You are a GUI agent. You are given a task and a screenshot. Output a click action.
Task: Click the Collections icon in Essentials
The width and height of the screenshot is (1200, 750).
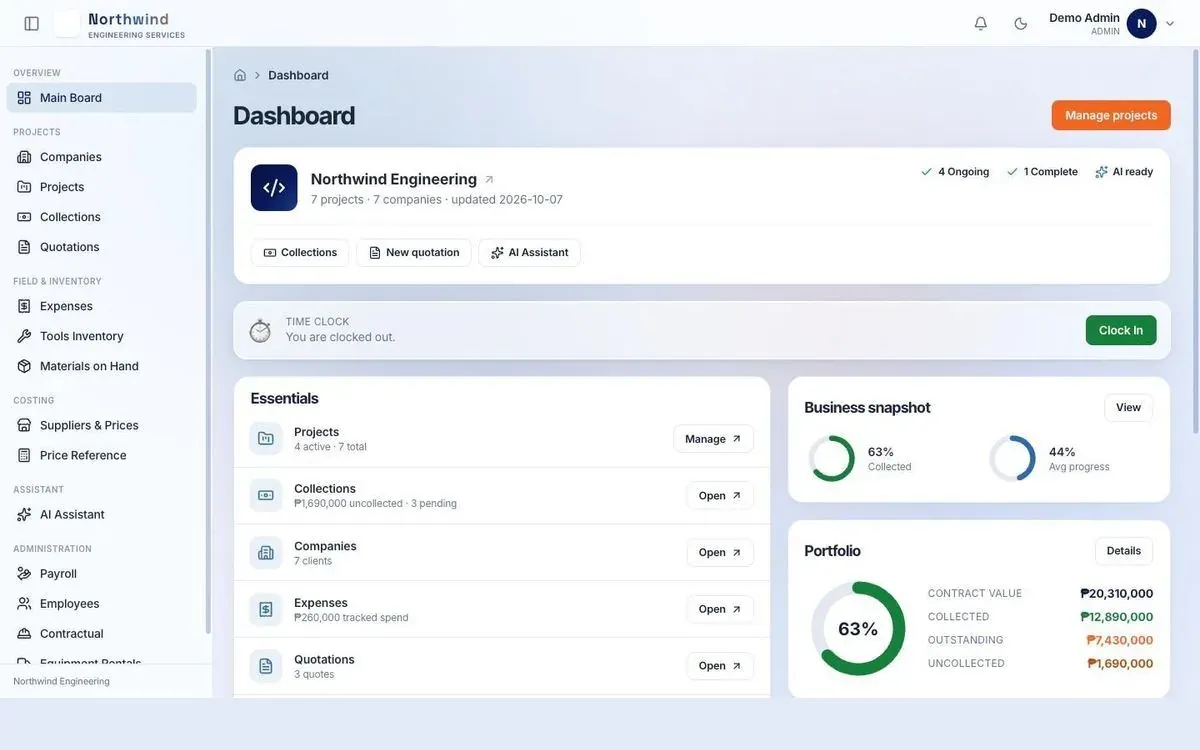(x=266, y=495)
